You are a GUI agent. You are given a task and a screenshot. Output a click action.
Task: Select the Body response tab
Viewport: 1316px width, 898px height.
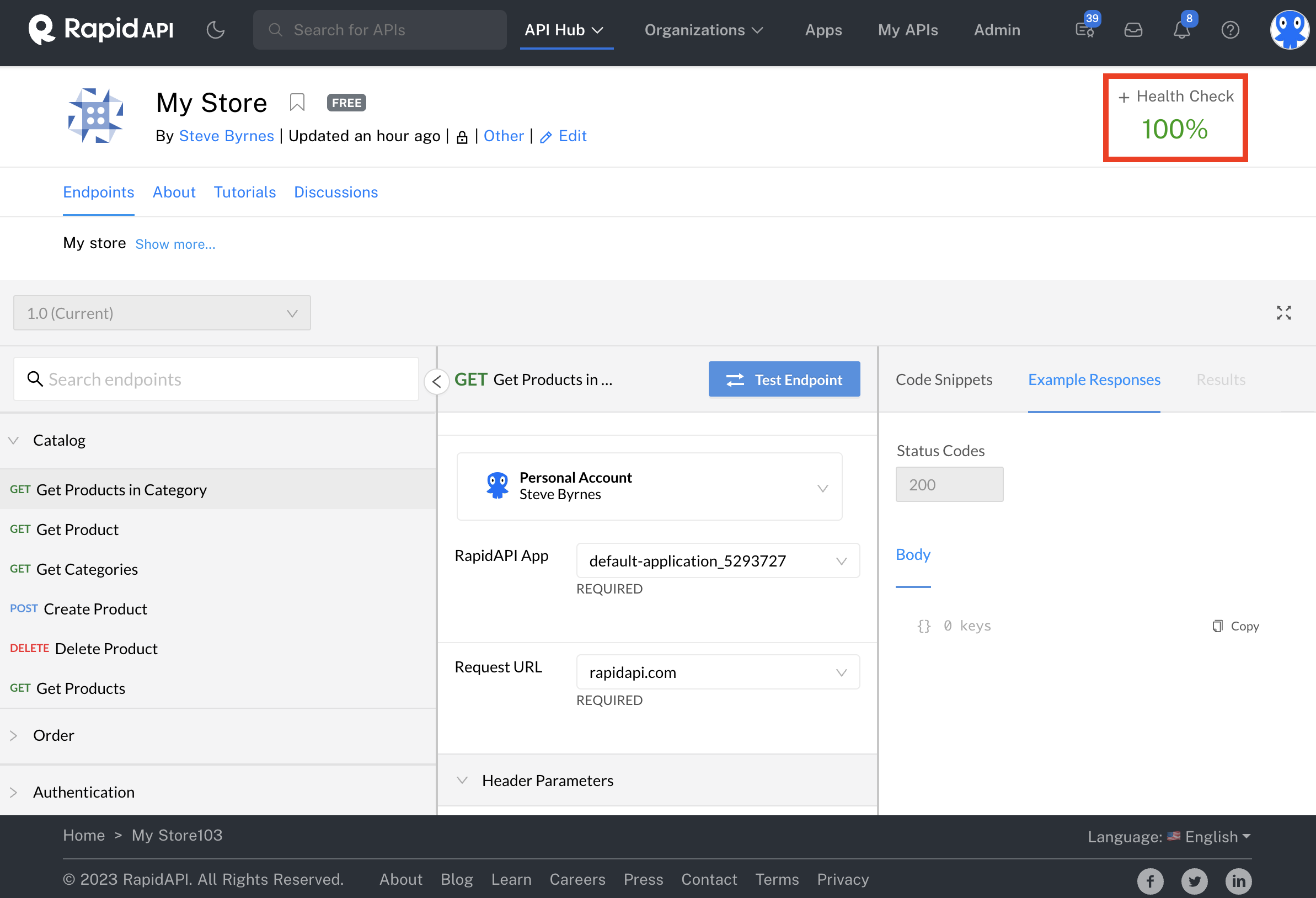(x=913, y=554)
